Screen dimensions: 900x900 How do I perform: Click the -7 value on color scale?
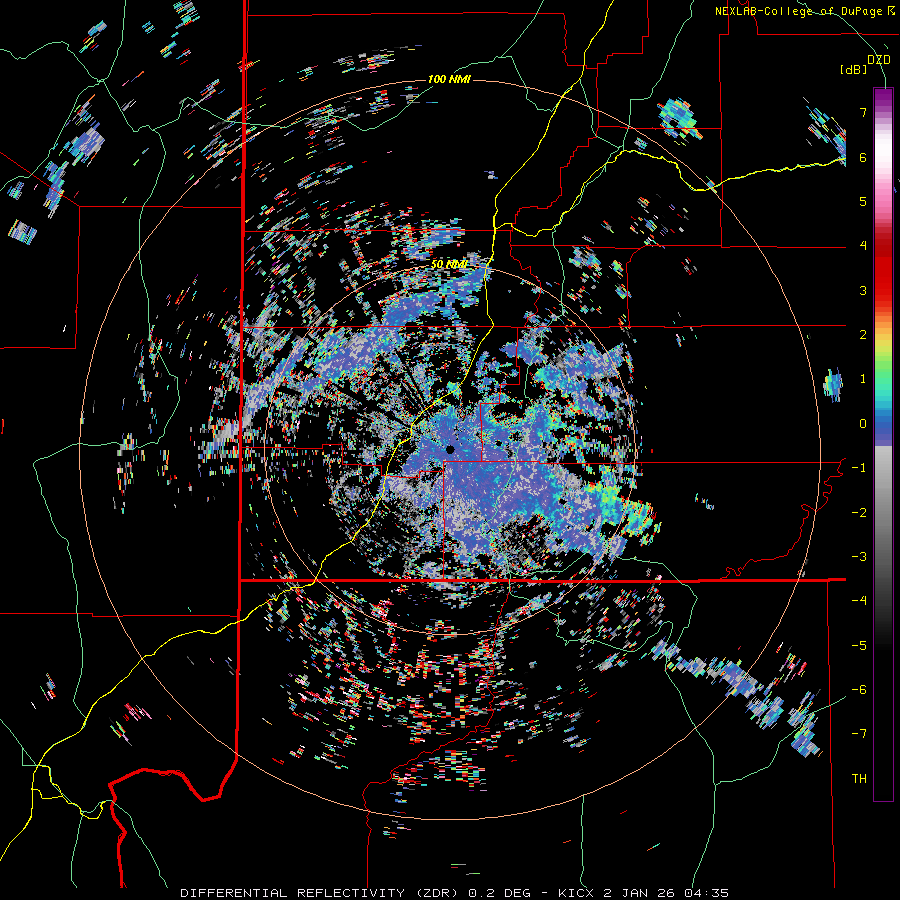(859, 734)
